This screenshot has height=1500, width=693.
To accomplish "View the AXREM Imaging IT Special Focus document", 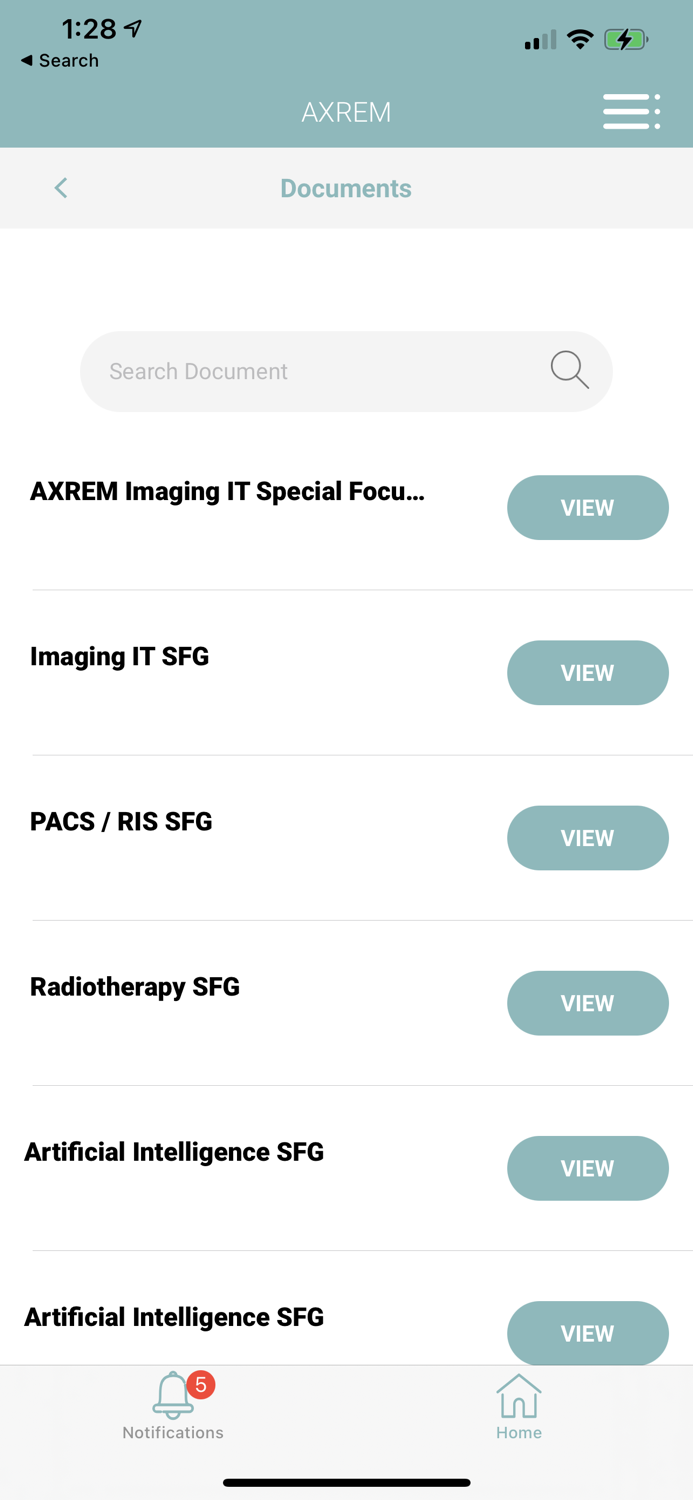I will tap(587, 508).
